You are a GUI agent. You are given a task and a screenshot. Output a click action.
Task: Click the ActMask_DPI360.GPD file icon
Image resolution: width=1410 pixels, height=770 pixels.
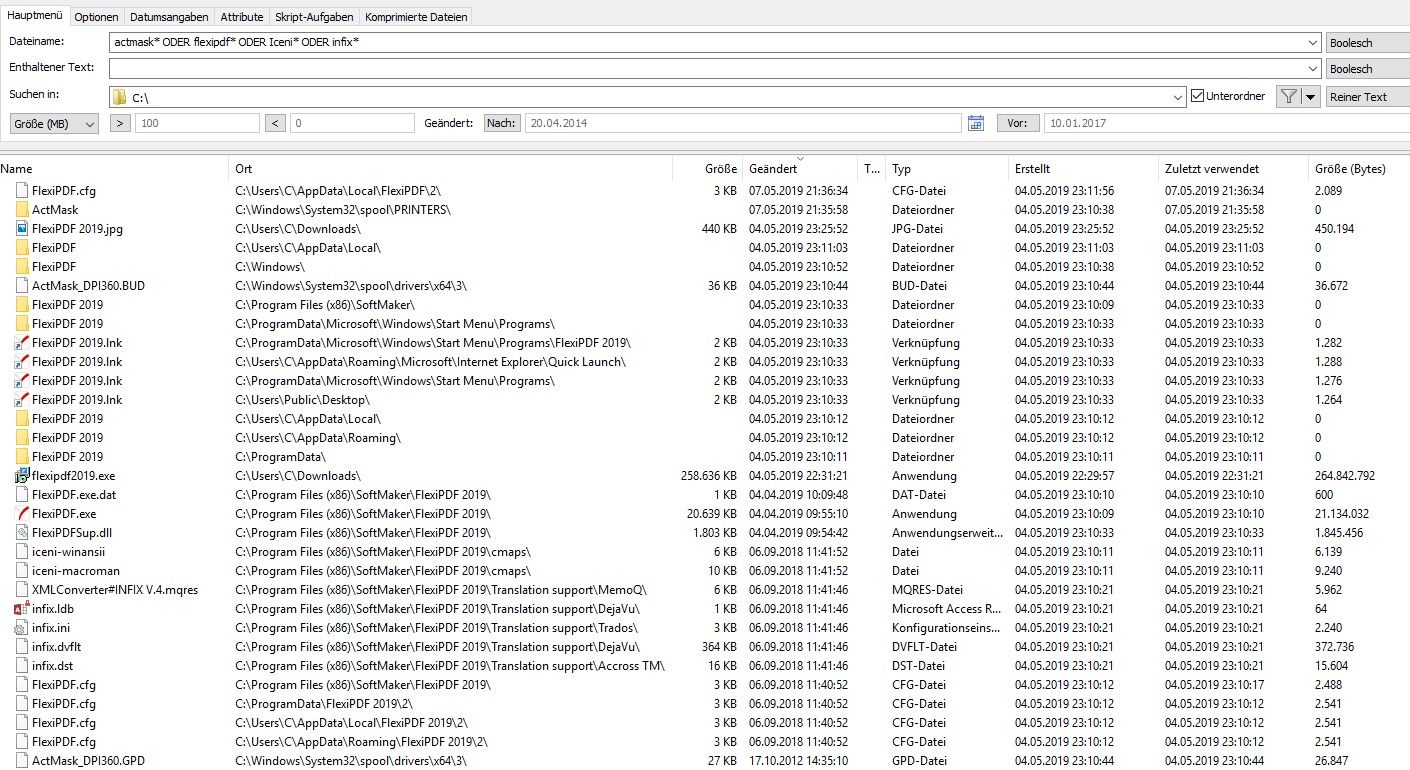pos(22,761)
